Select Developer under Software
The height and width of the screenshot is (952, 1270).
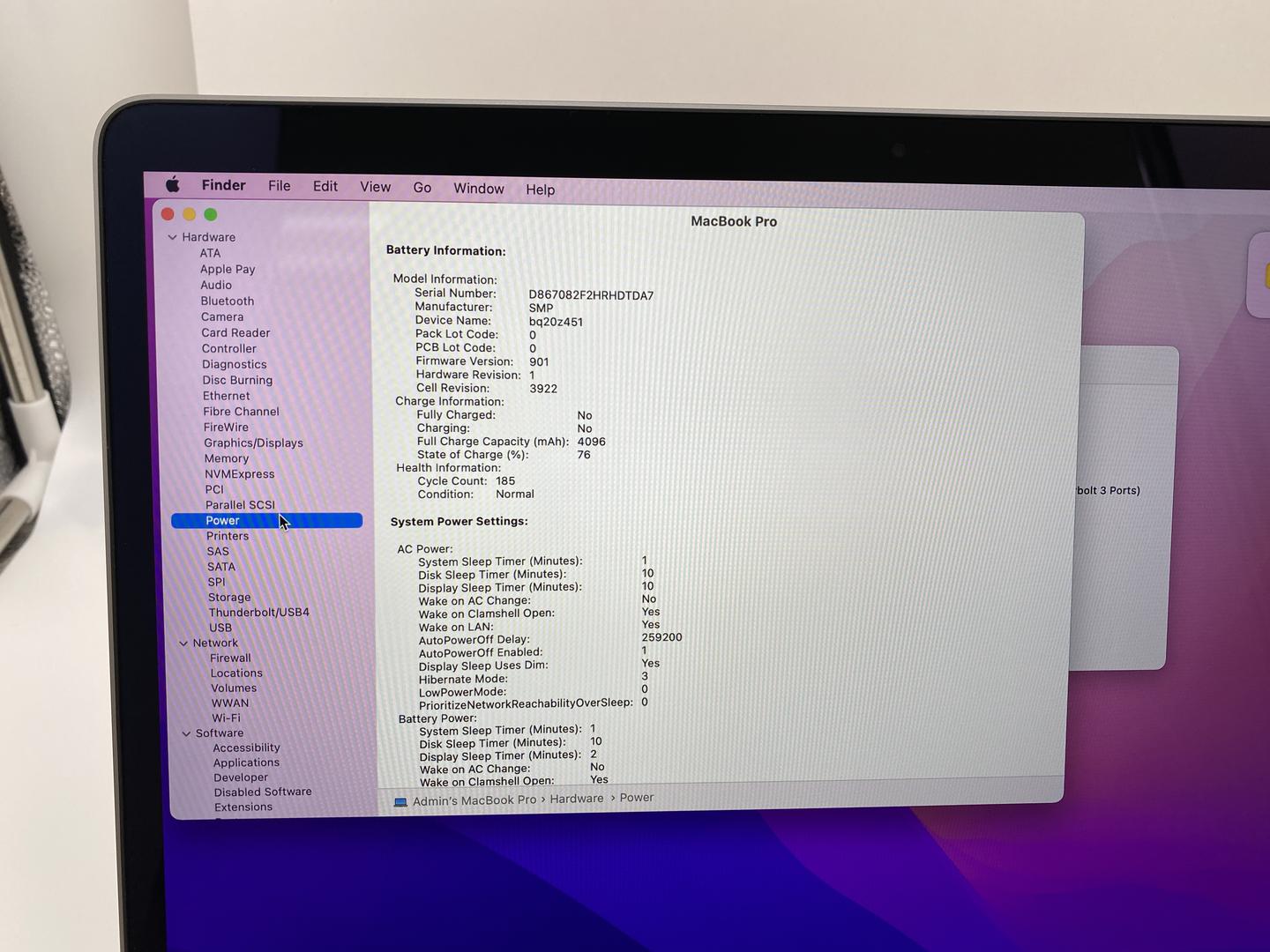(241, 777)
